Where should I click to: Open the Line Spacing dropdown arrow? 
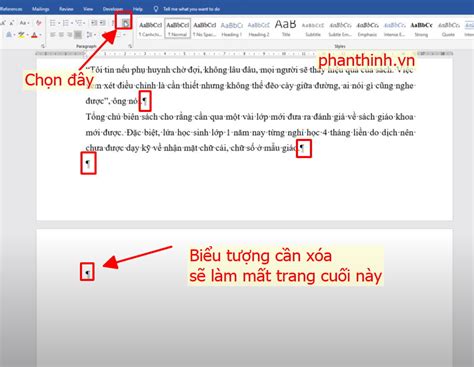95,35
